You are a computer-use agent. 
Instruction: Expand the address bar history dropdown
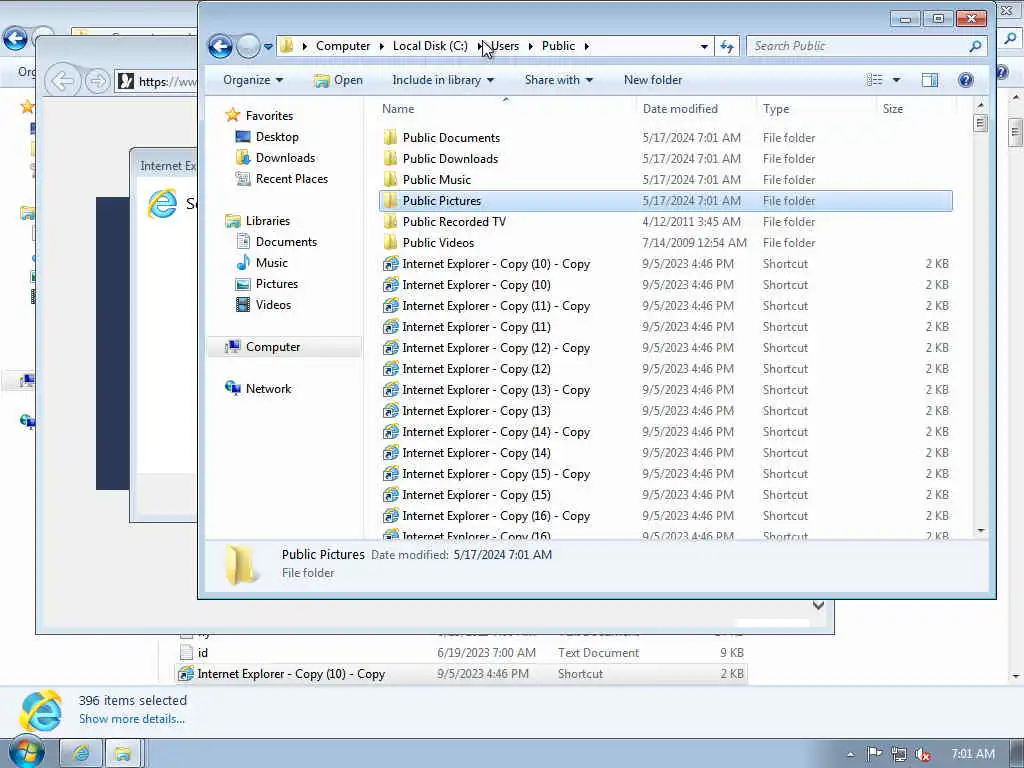pyautogui.click(x=704, y=46)
